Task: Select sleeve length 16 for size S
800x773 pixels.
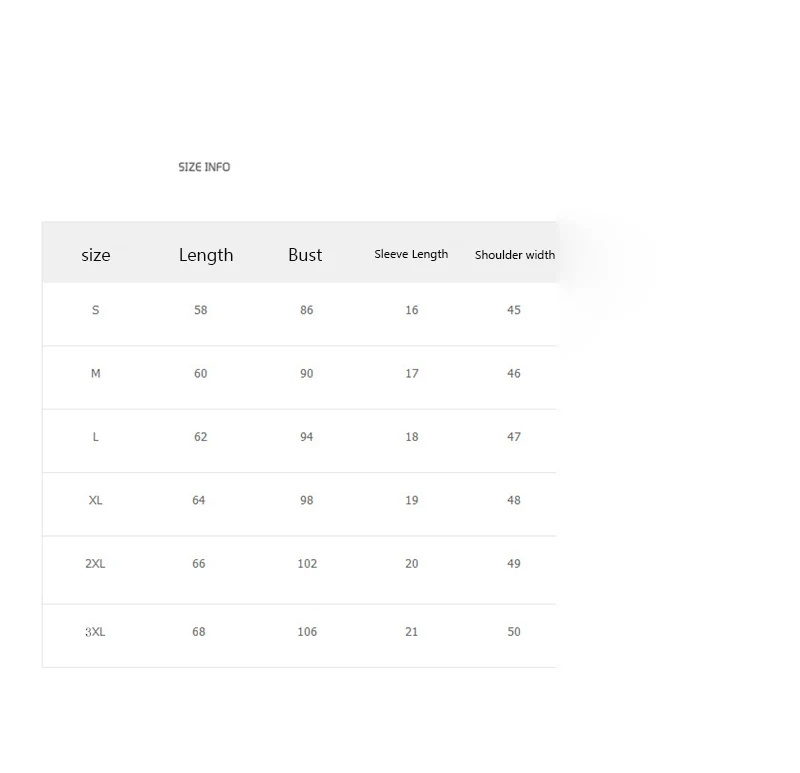Action: [412, 310]
